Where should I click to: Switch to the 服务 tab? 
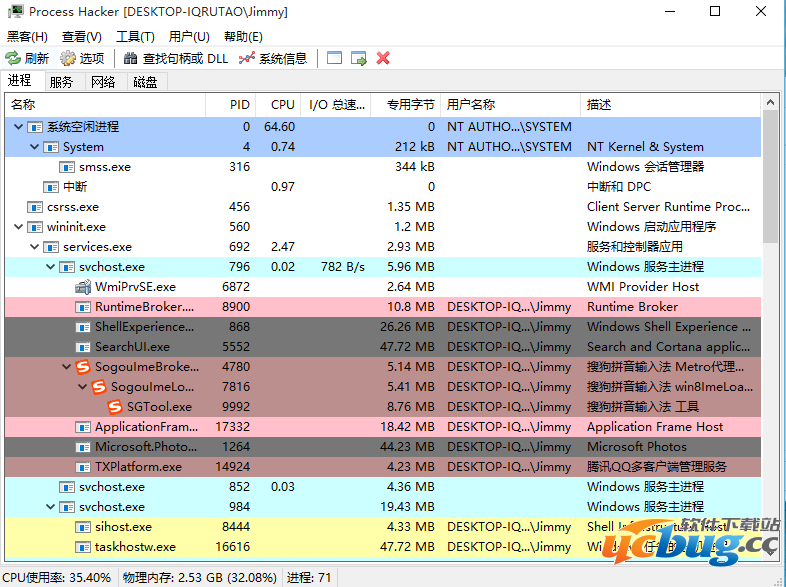coord(61,82)
